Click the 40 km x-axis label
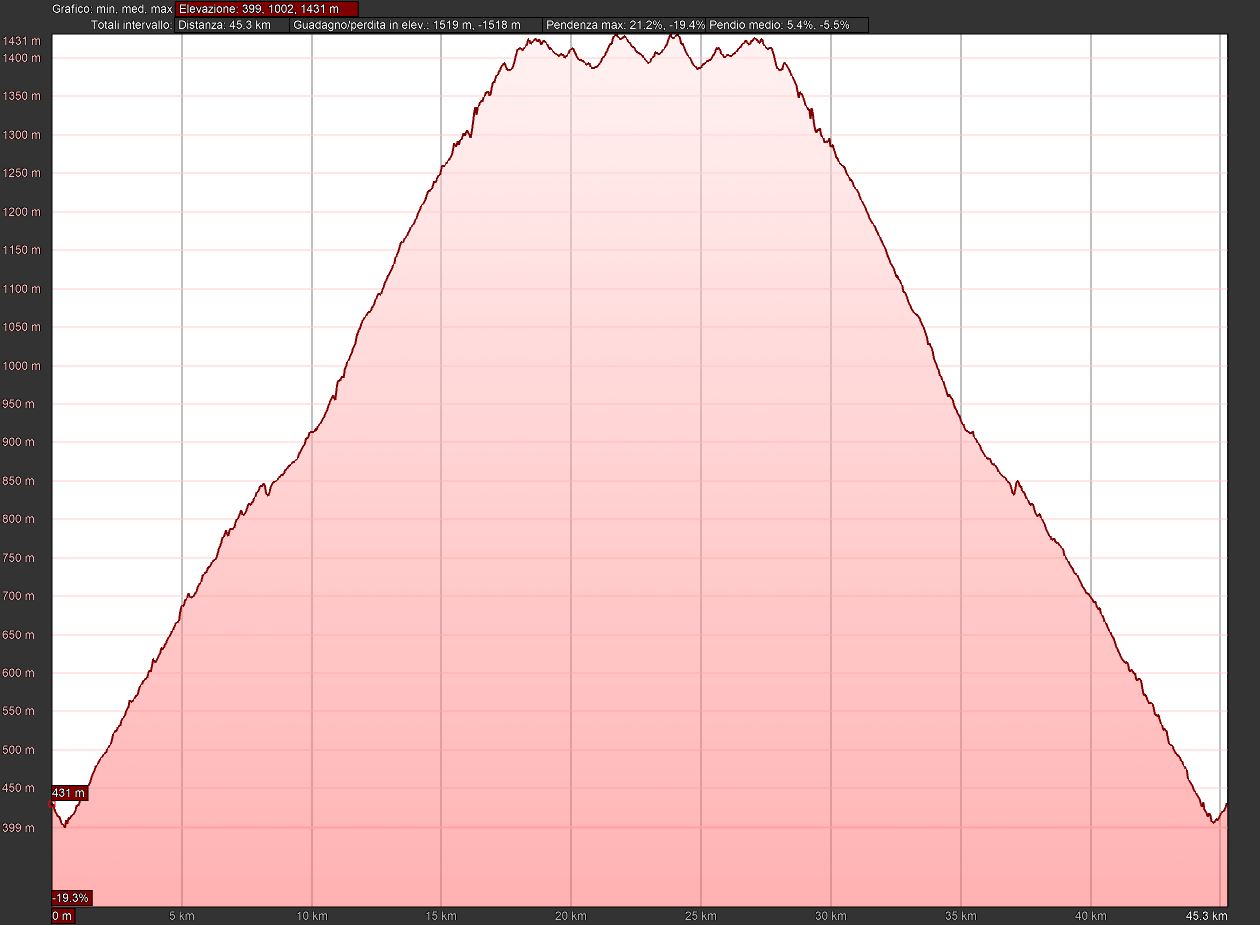The height and width of the screenshot is (925, 1260). (x=1090, y=916)
